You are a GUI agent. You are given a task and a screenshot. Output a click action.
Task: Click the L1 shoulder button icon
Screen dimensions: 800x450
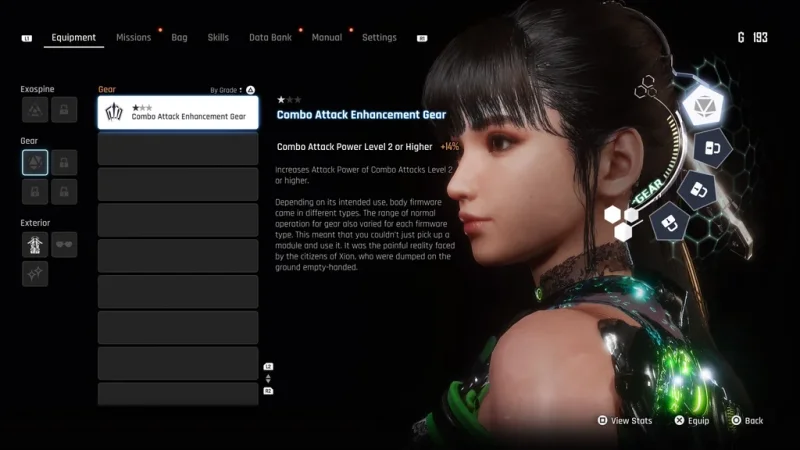27,38
